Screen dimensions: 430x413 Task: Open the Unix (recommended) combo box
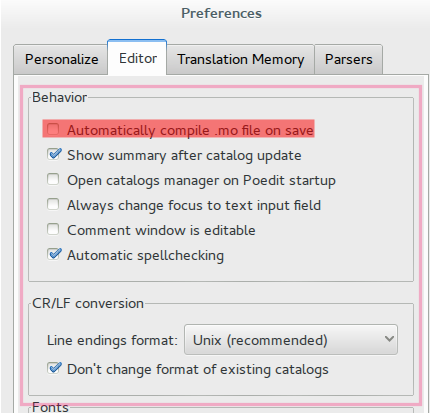[x=291, y=340]
